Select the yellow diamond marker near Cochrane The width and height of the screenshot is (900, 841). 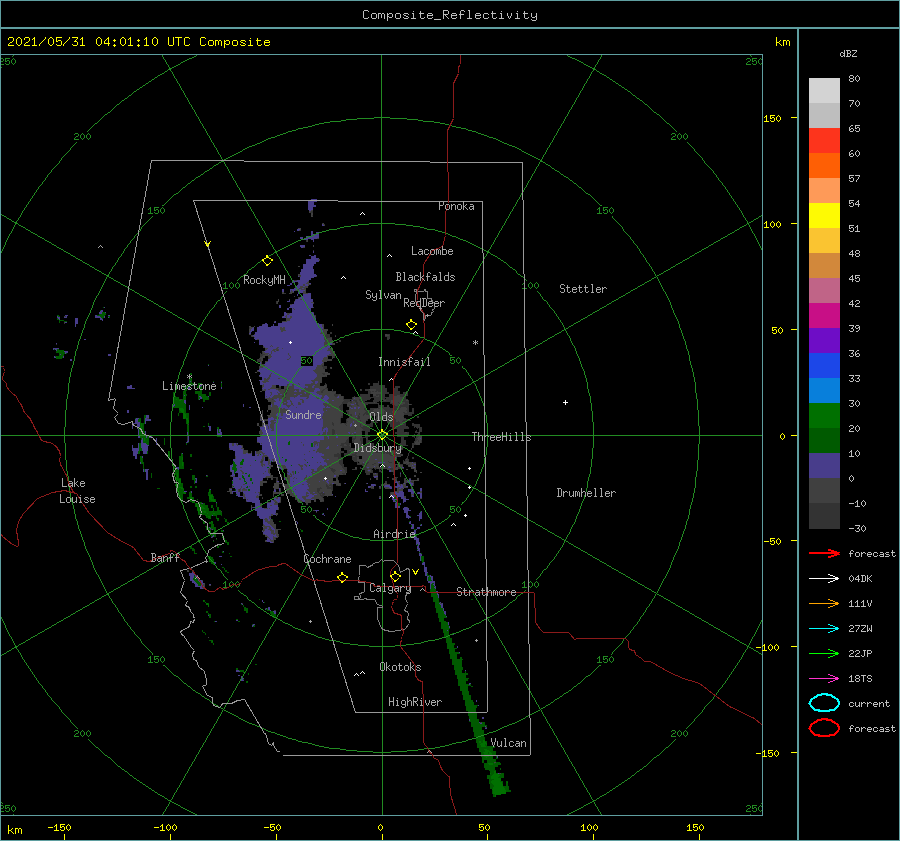point(343,578)
